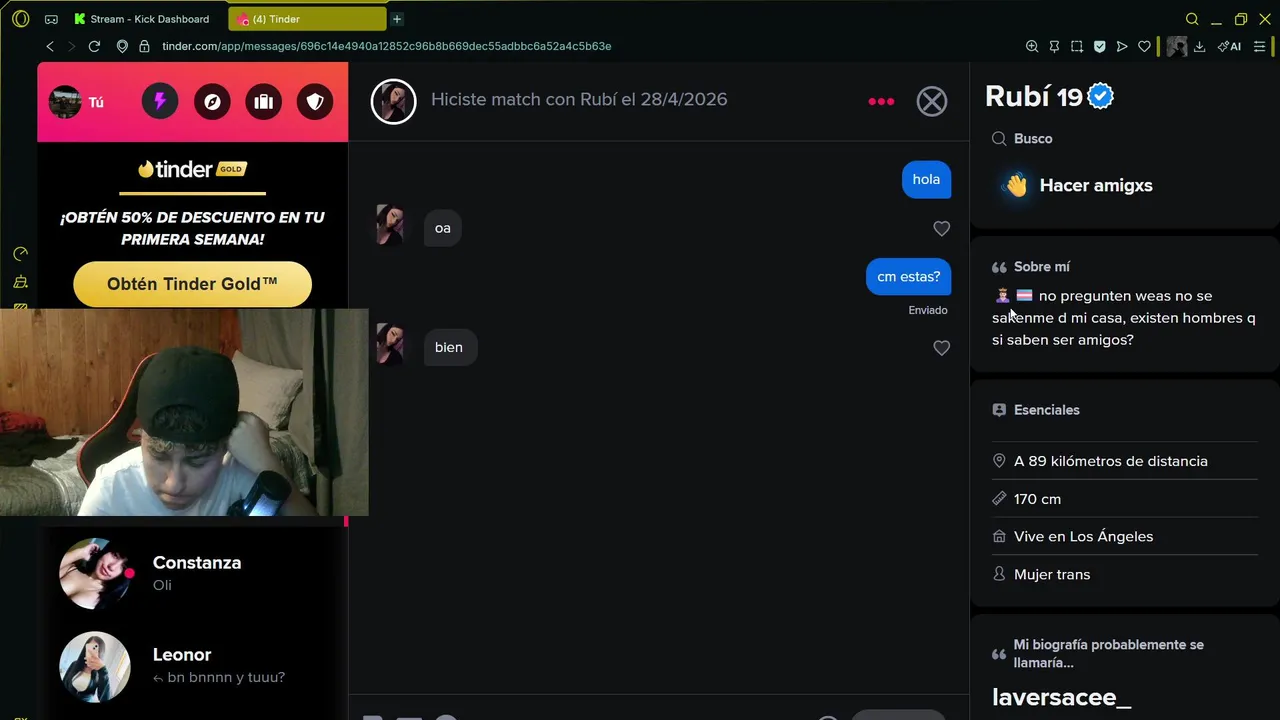This screenshot has width=1280, height=720.
Task: Start the snapshot capture tool
Action: pyautogui.click(x=1077, y=46)
